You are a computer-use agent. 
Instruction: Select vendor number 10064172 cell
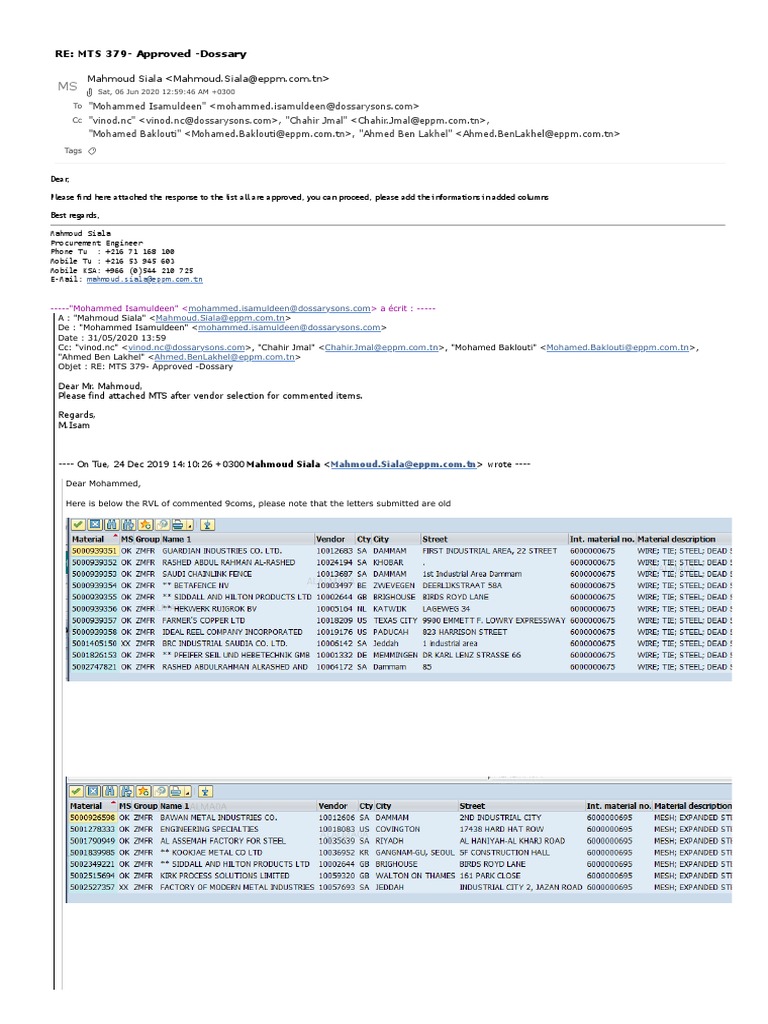pyautogui.click(x=334, y=667)
